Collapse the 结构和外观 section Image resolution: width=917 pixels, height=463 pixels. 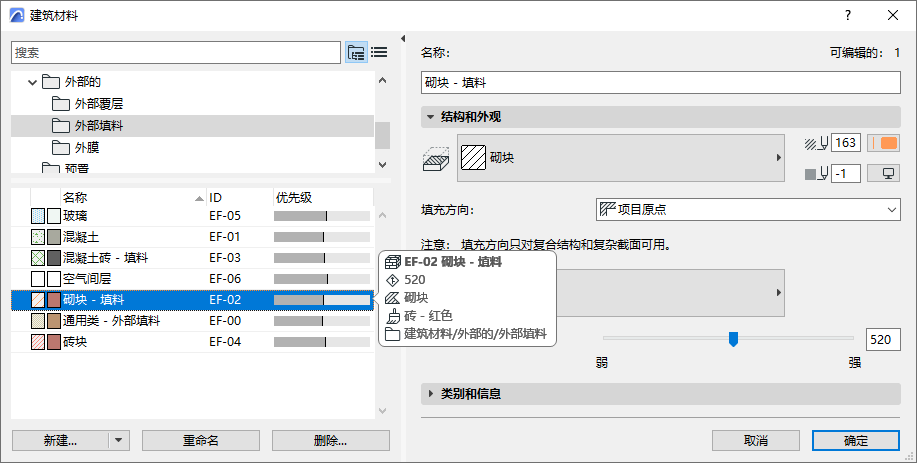[x=430, y=117]
